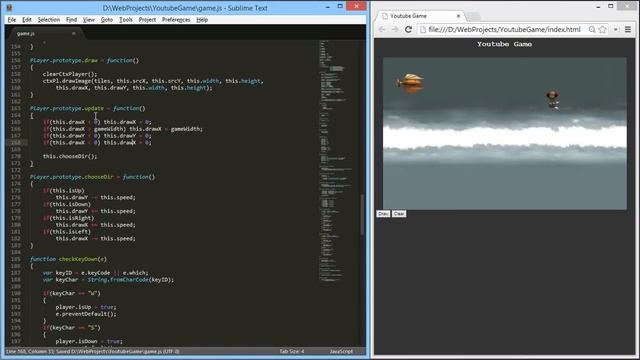The image size is (640, 360).
Task: Click line 163 Player.prototype.update code
Action: [x=87, y=108]
